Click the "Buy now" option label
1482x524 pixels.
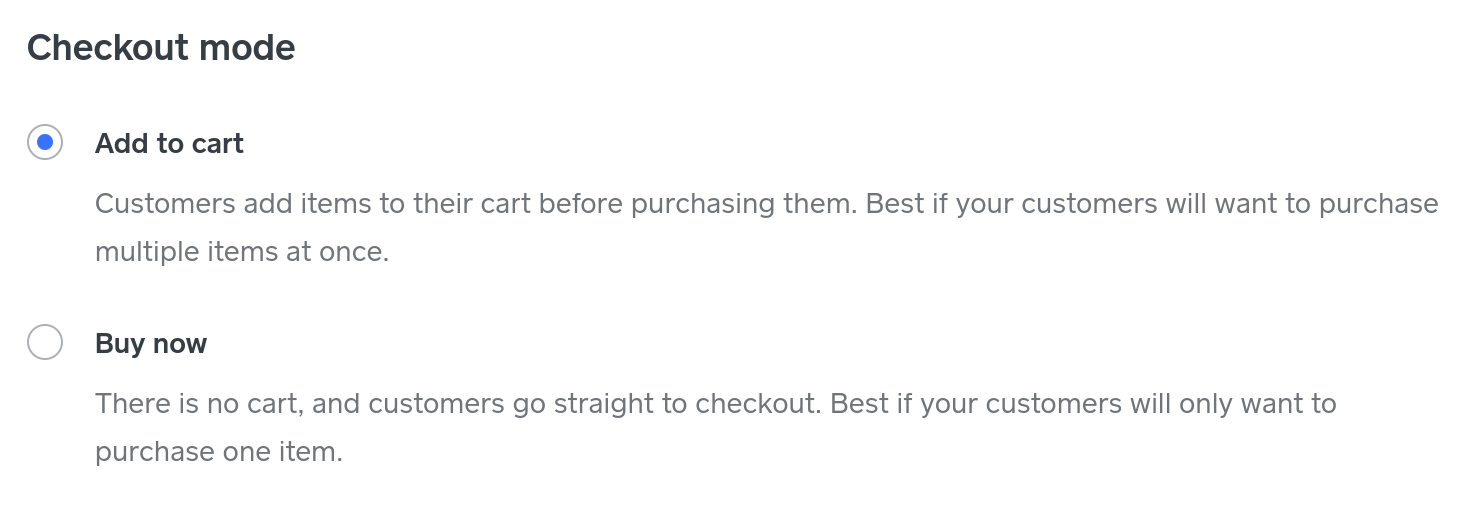(x=151, y=344)
